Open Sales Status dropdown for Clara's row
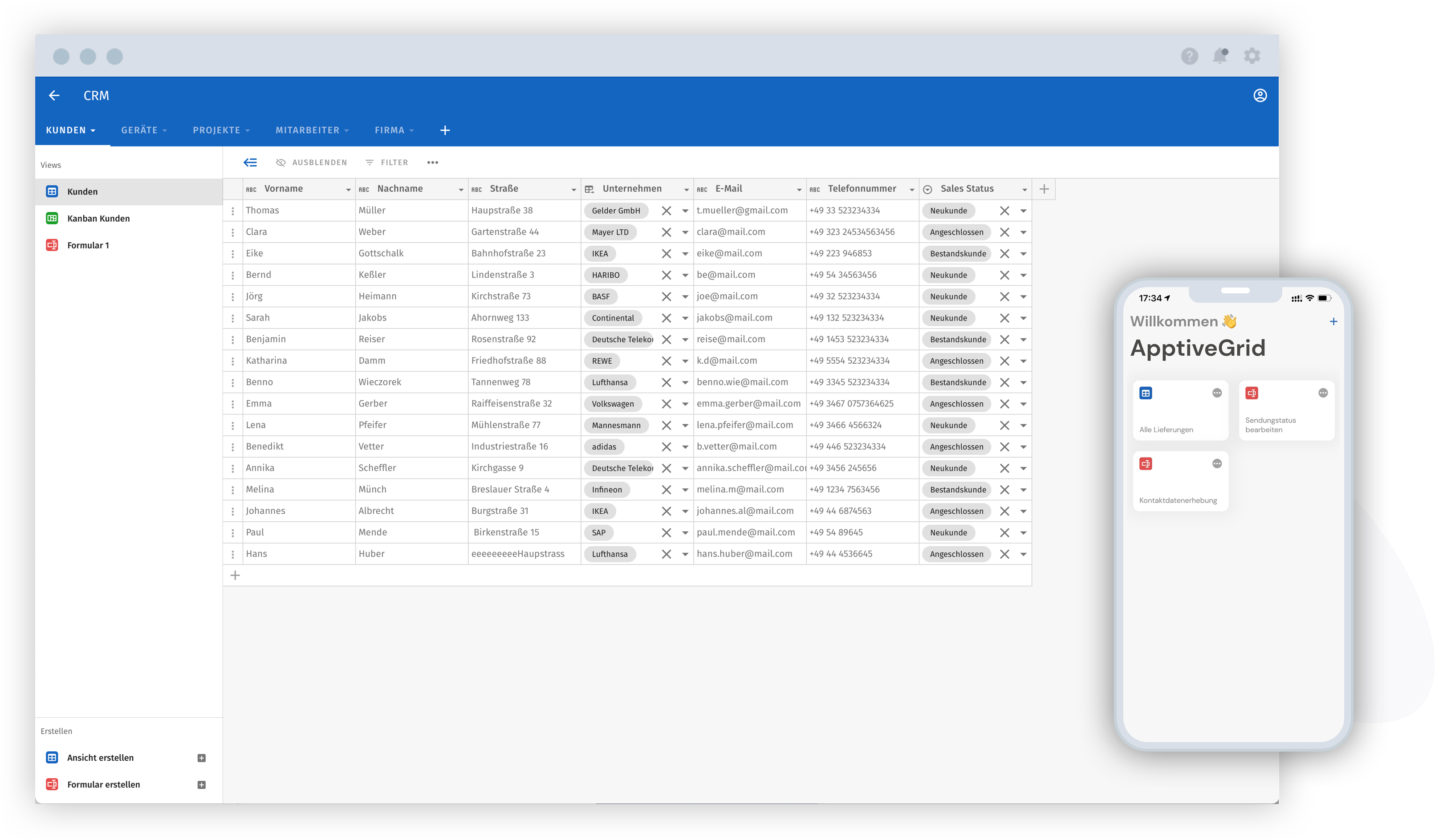 pos(1023,232)
